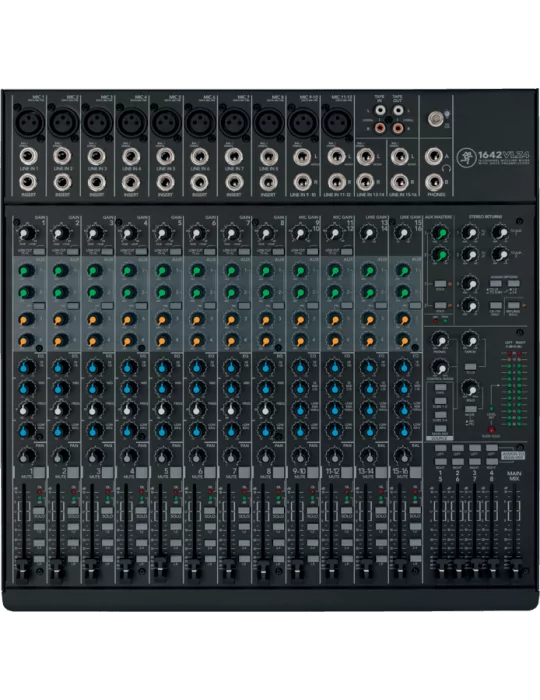Assign channel 4 to the L-R main mix

click(x=141, y=559)
